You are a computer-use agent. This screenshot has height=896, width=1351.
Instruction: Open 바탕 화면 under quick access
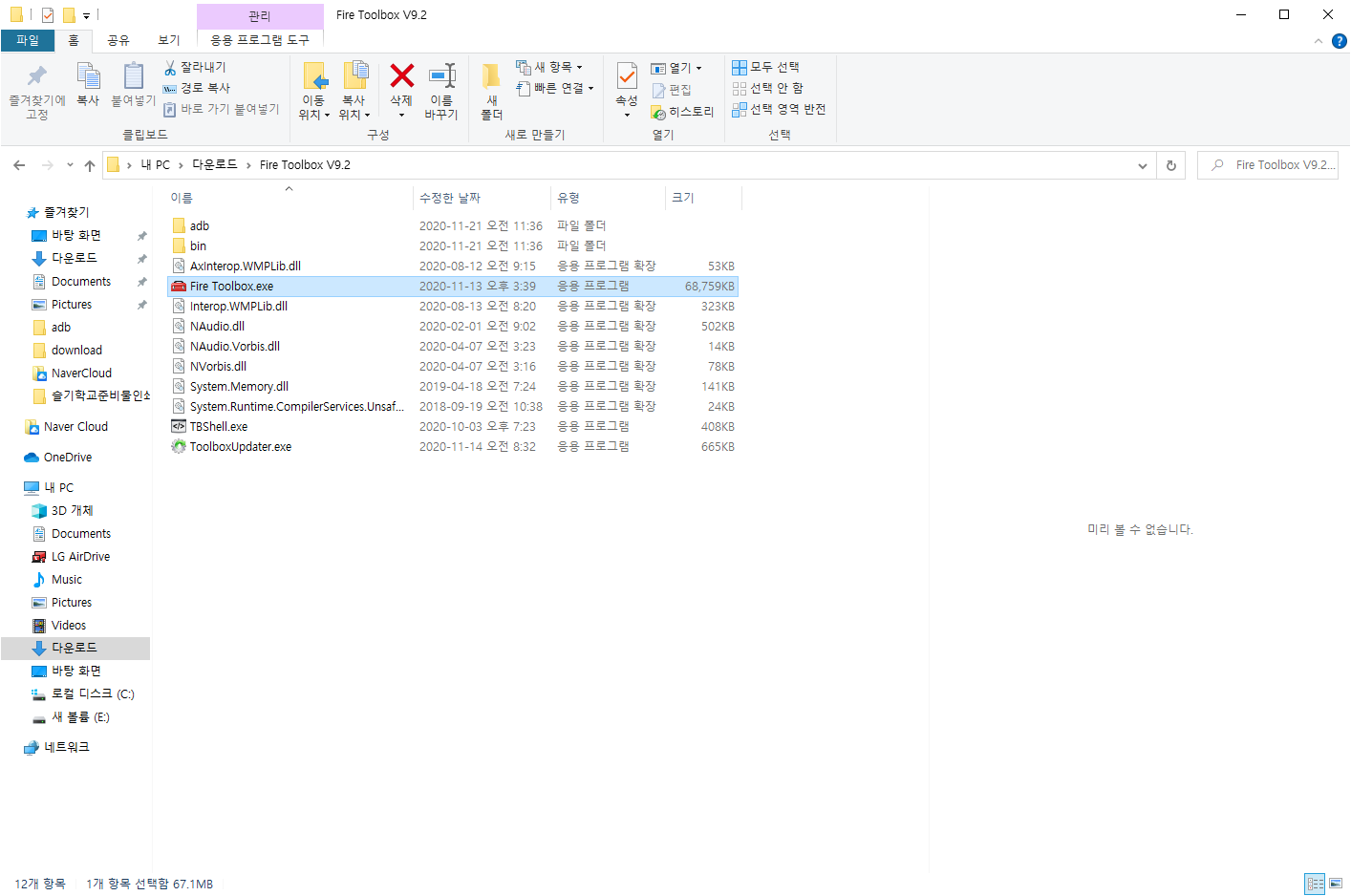coord(76,236)
